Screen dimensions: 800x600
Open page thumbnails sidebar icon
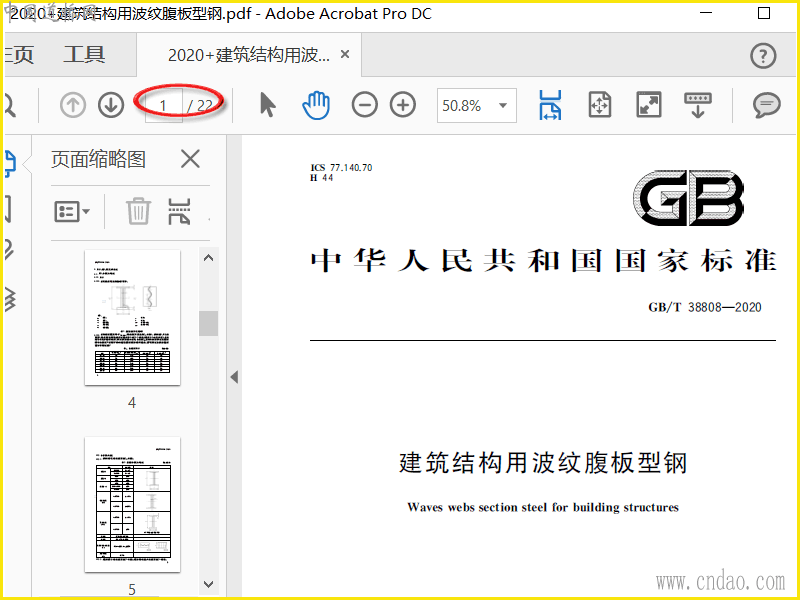click(x=10, y=163)
